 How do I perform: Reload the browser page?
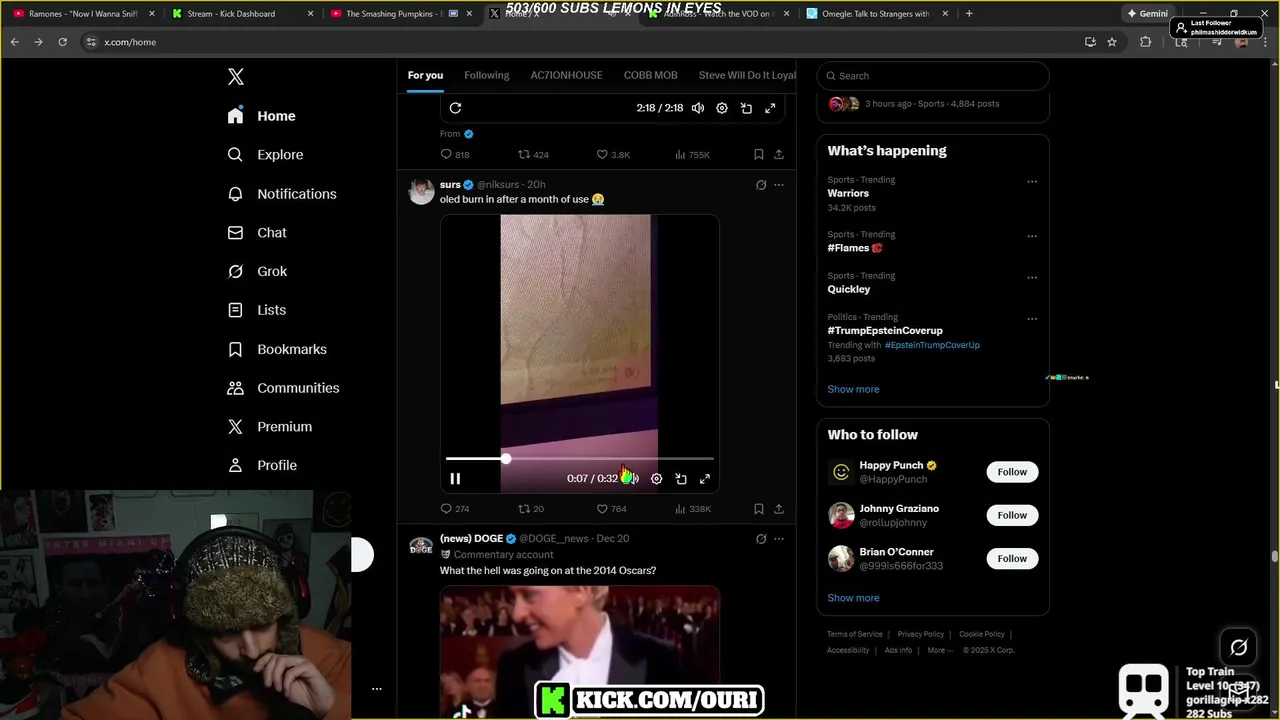tap(62, 42)
